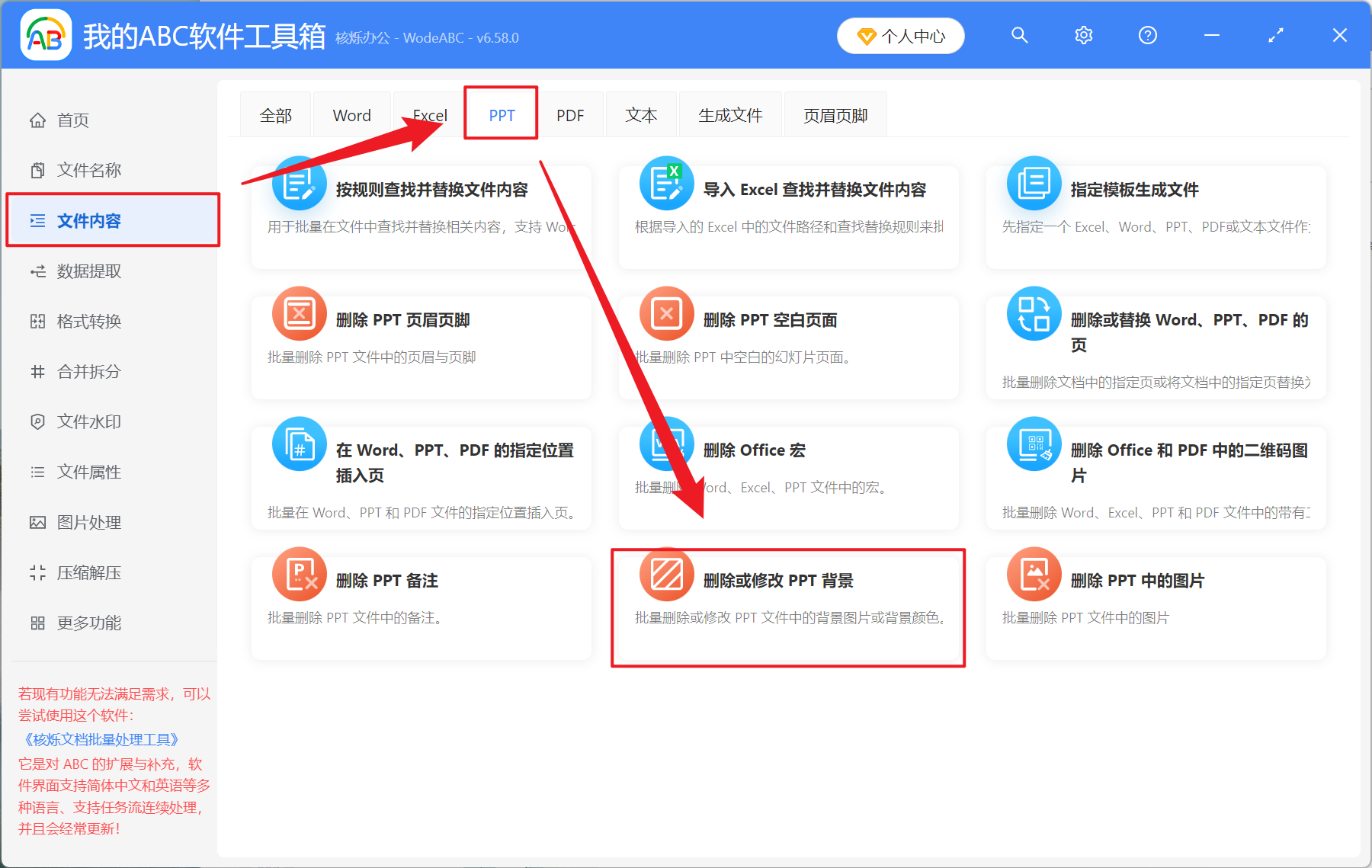Click the 删除 Office 宏 tool icon

coord(666,444)
